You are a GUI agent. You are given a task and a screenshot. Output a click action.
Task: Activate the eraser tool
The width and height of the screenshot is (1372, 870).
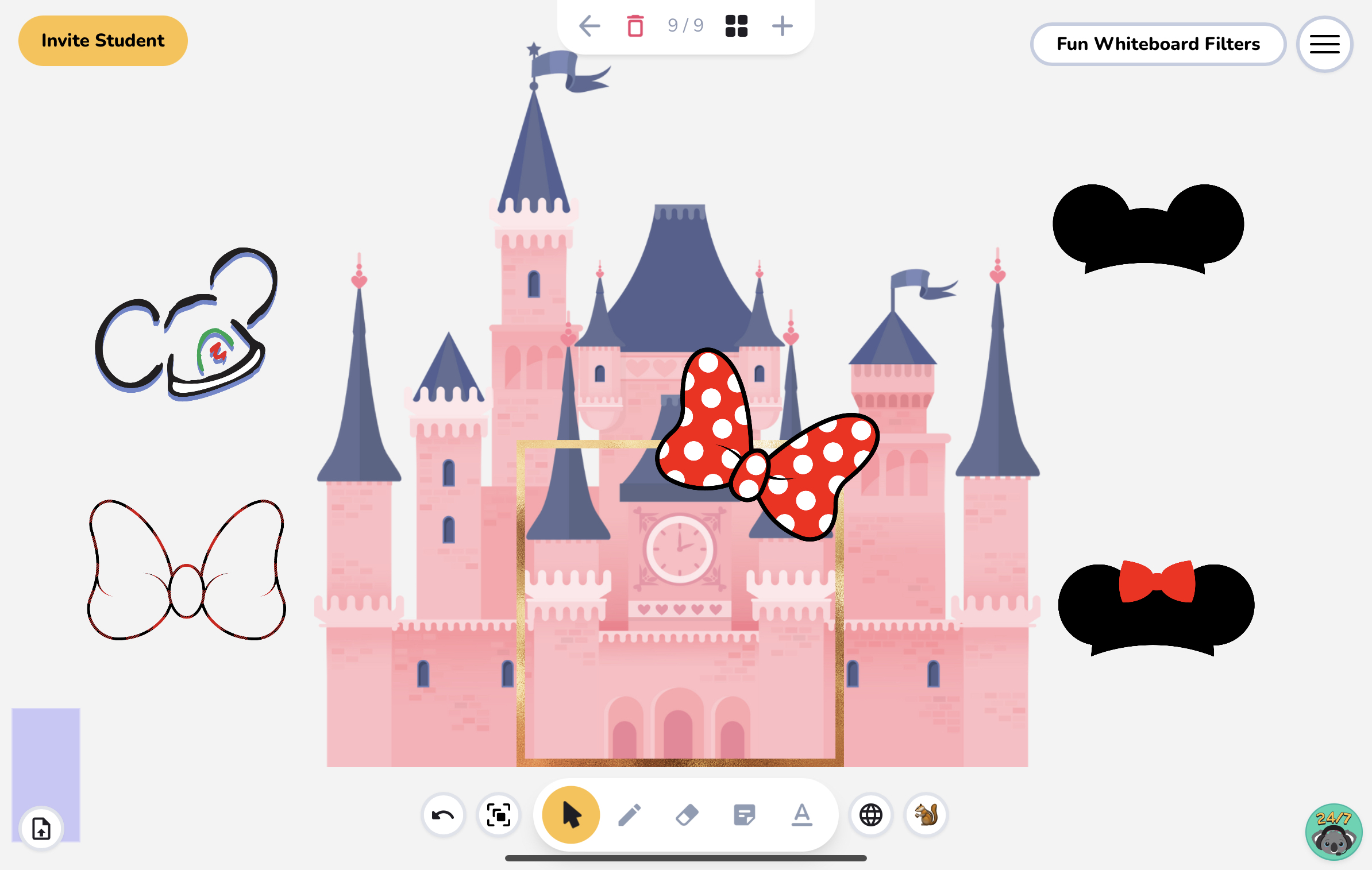point(687,814)
